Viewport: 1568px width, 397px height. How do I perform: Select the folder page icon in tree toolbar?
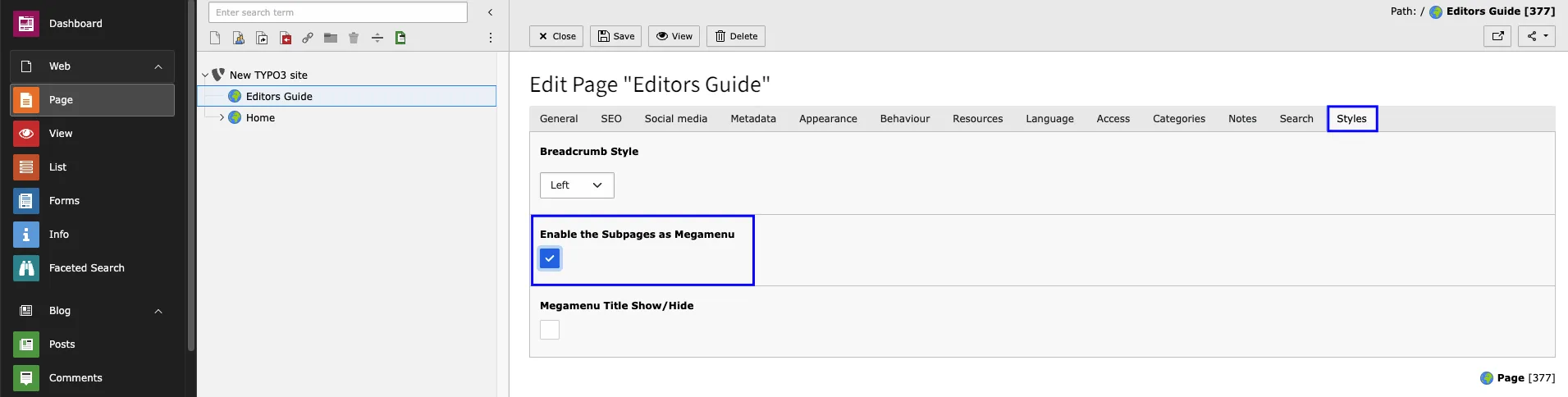tap(331, 38)
